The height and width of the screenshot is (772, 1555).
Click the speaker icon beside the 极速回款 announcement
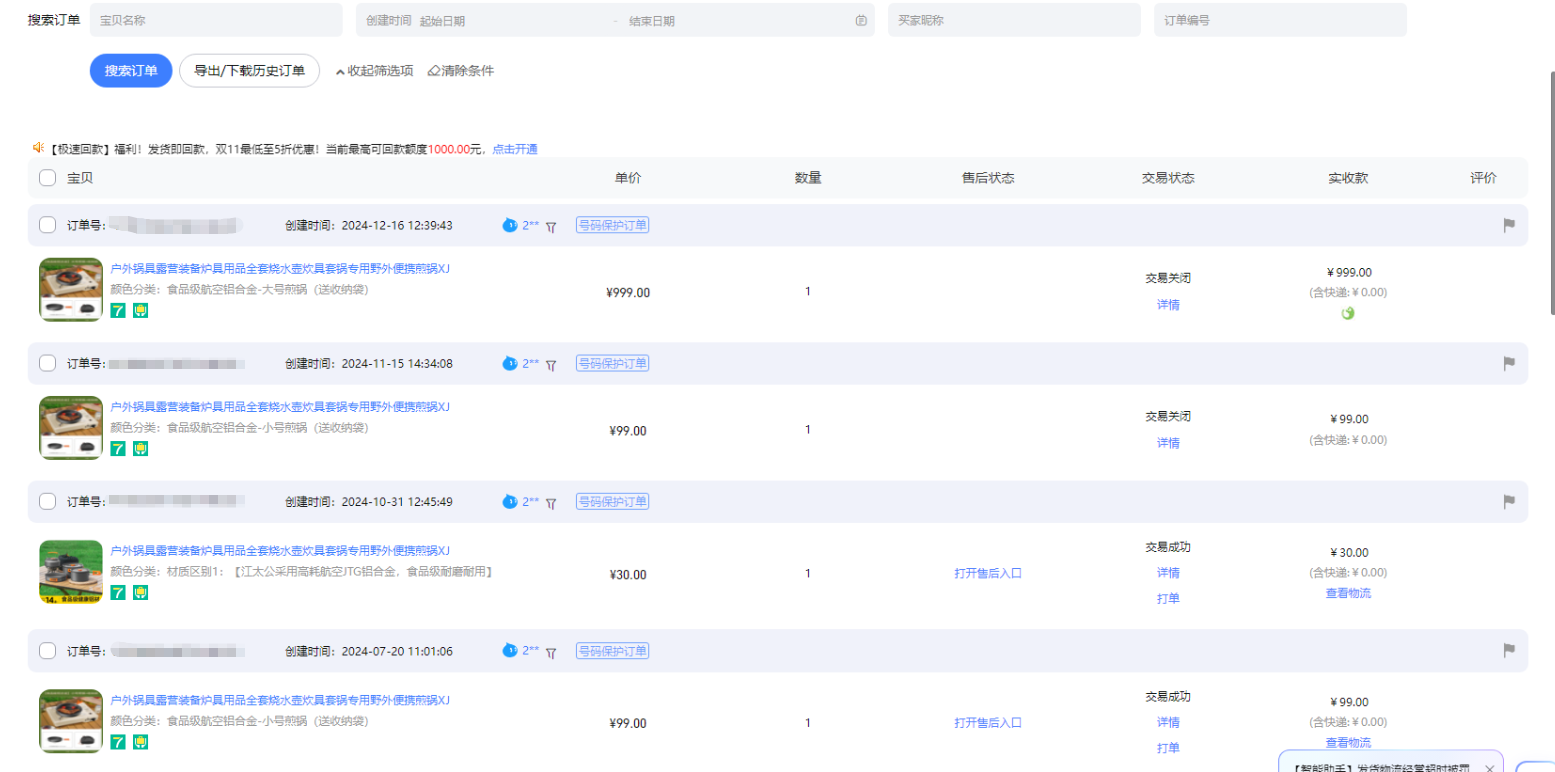[38, 148]
